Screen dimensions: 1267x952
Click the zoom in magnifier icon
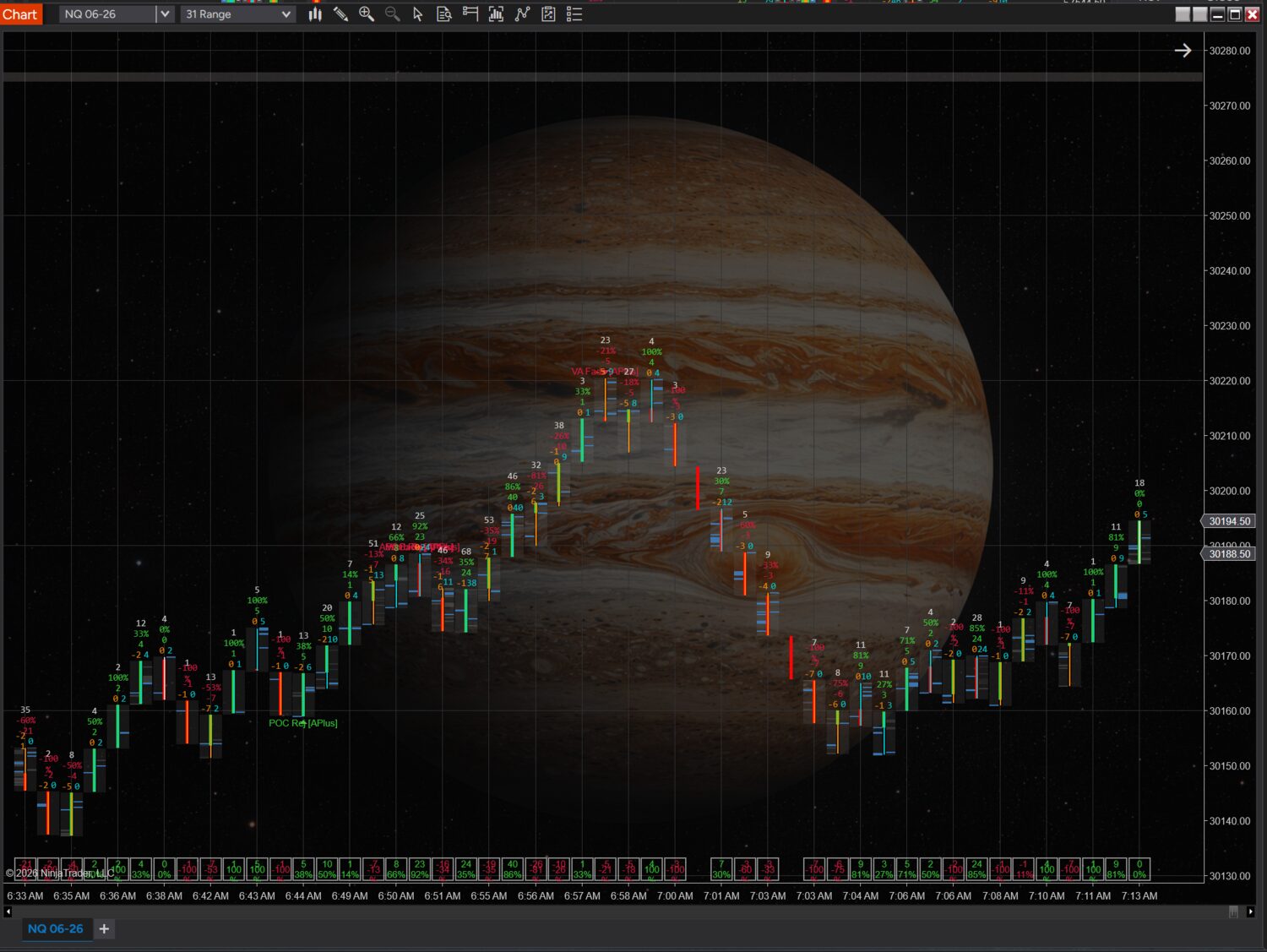[x=367, y=14]
